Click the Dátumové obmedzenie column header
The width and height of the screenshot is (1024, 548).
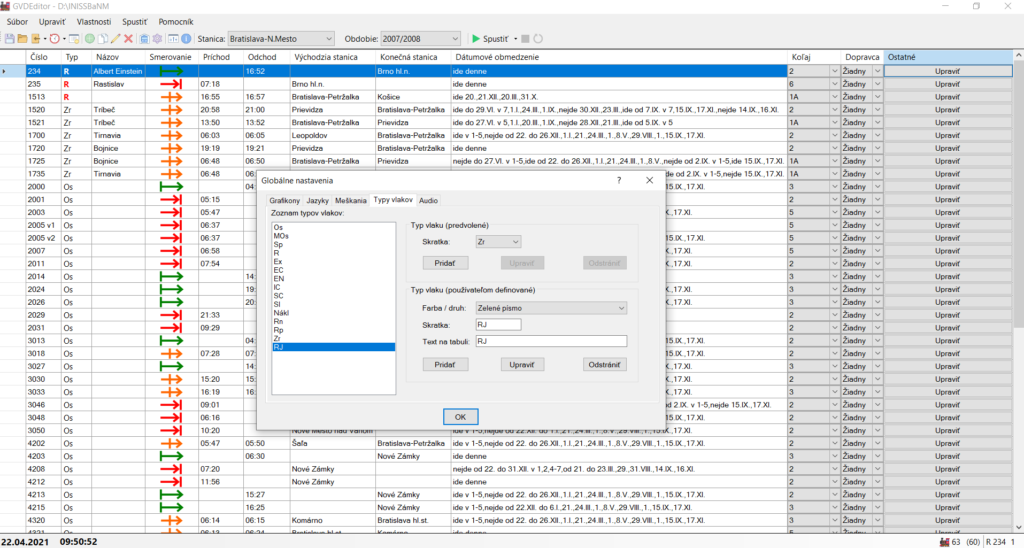(619, 57)
